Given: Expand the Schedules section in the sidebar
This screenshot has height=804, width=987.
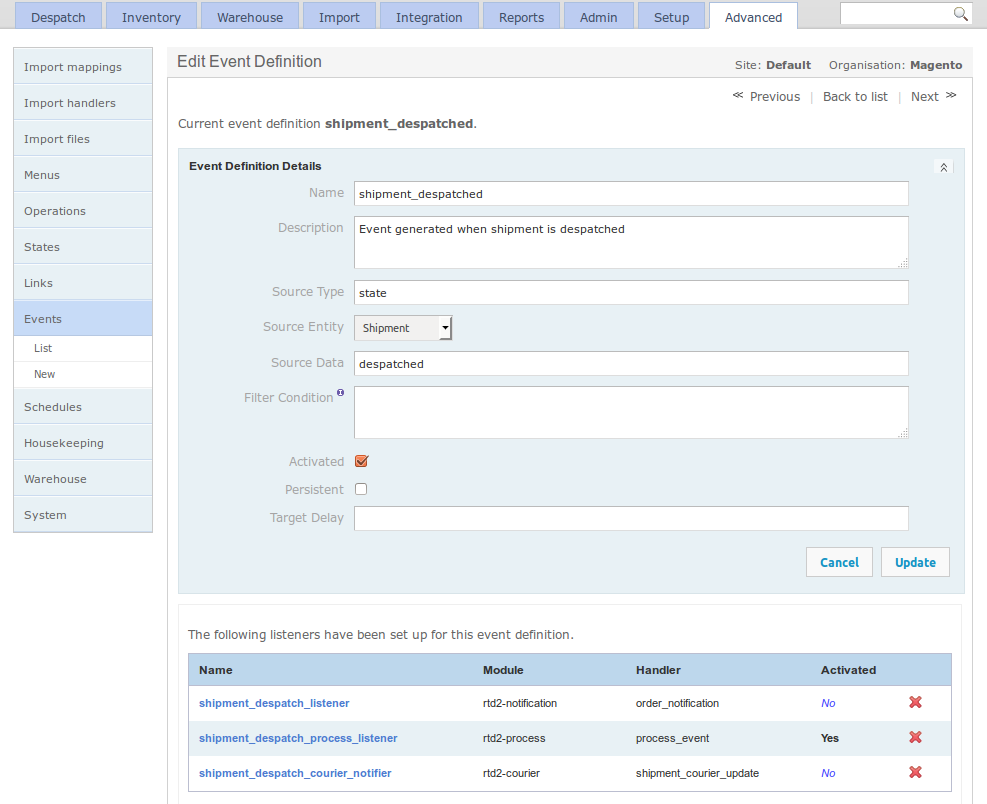Looking at the screenshot, I should pyautogui.click(x=51, y=407).
